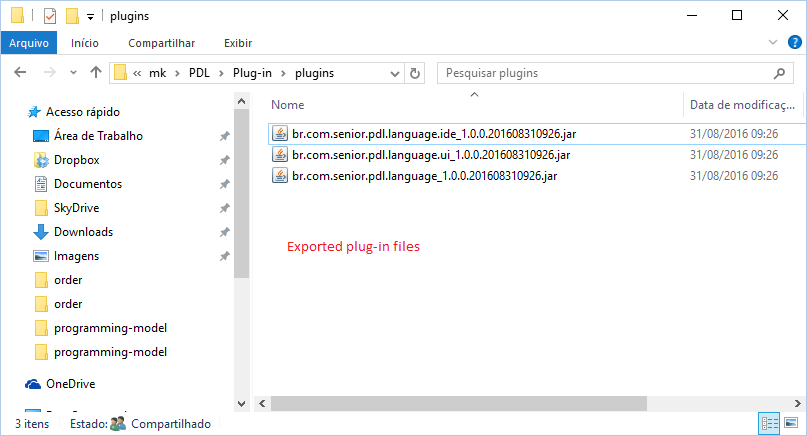Expand the ribbon chevron
The image size is (807, 436).
(773, 42)
